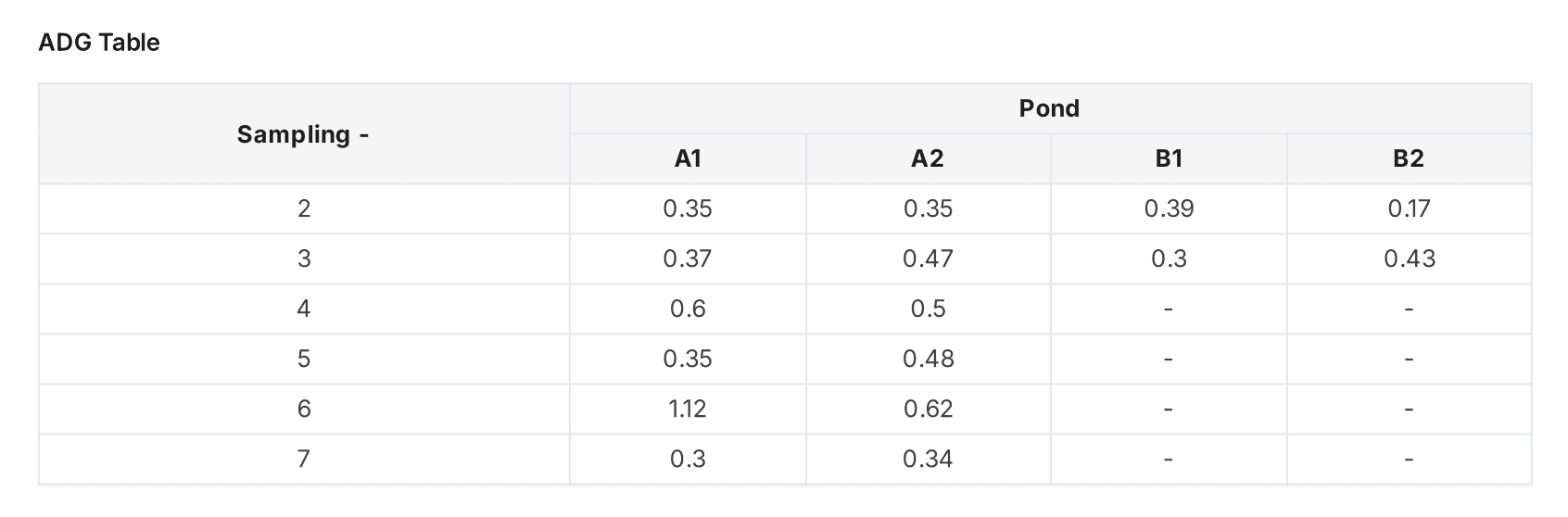This screenshot has height=517, width=1568.
Task: Select sampling number 7 row label
Action: [x=303, y=459]
